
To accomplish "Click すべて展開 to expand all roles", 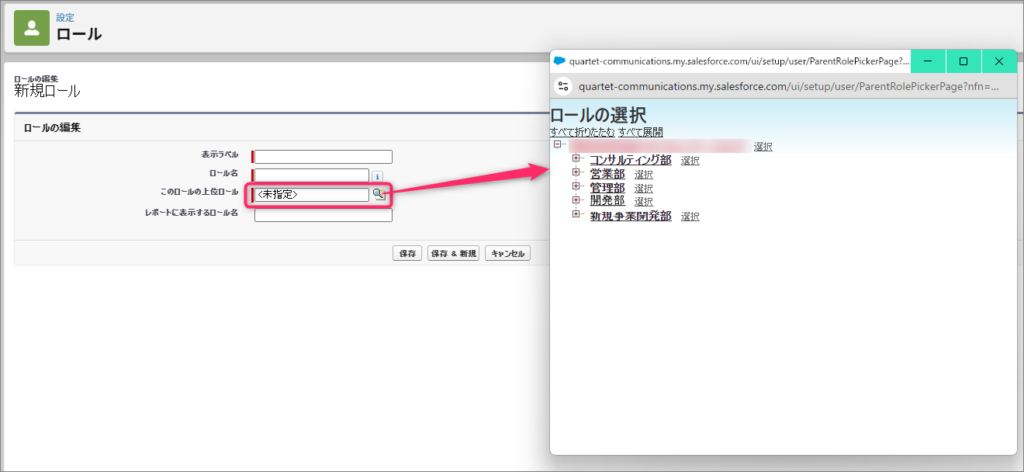I will click(640, 132).
